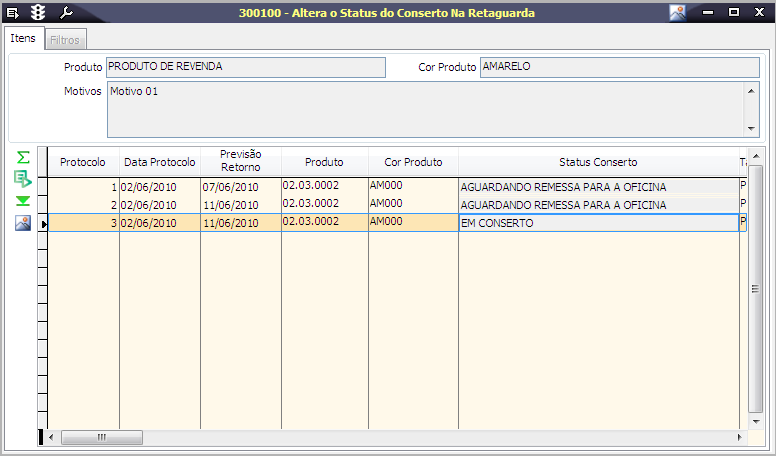Sort by grid Produto column header
776x456 pixels.
[325, 162]
